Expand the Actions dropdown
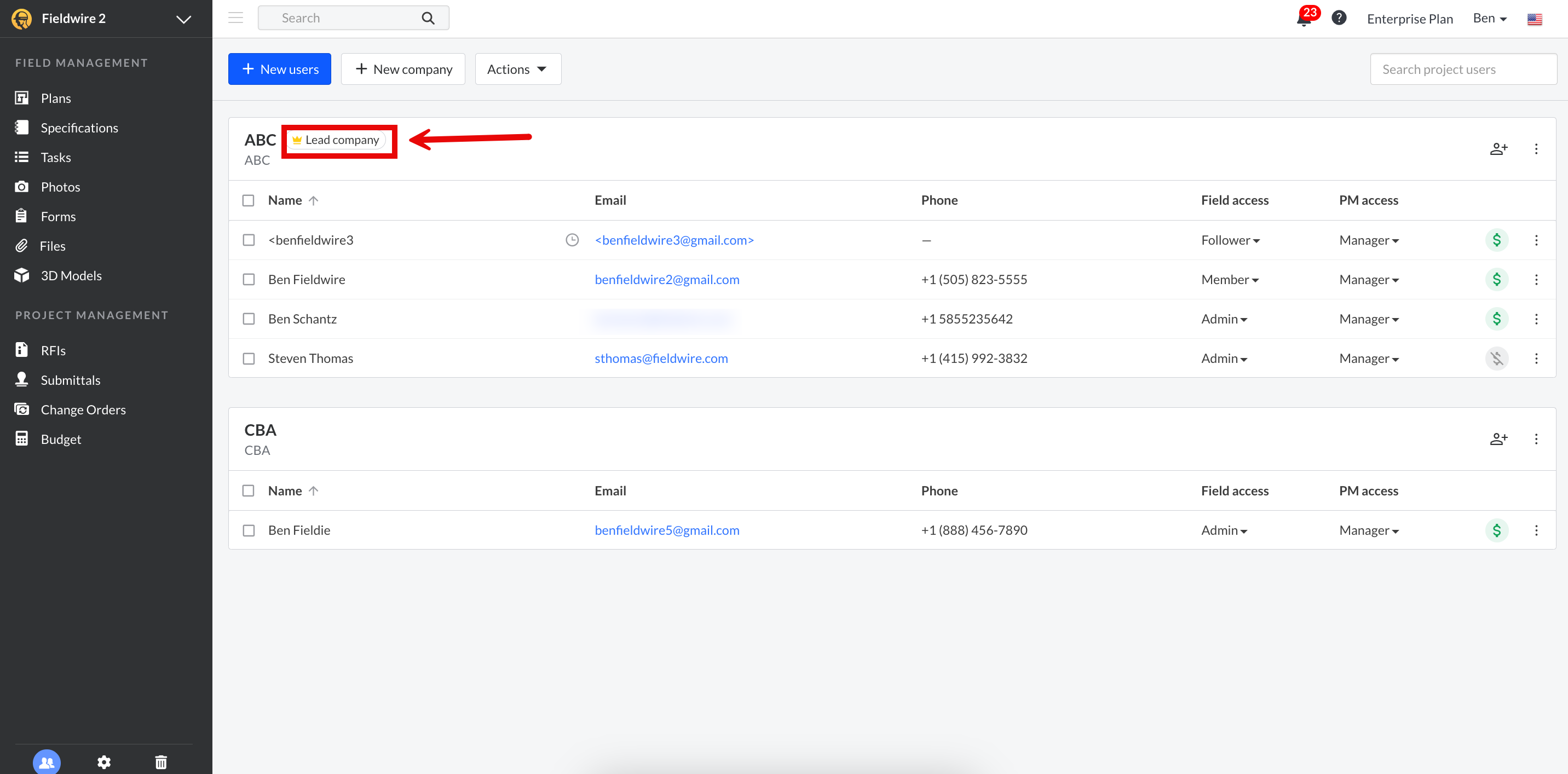 [517, 69]
